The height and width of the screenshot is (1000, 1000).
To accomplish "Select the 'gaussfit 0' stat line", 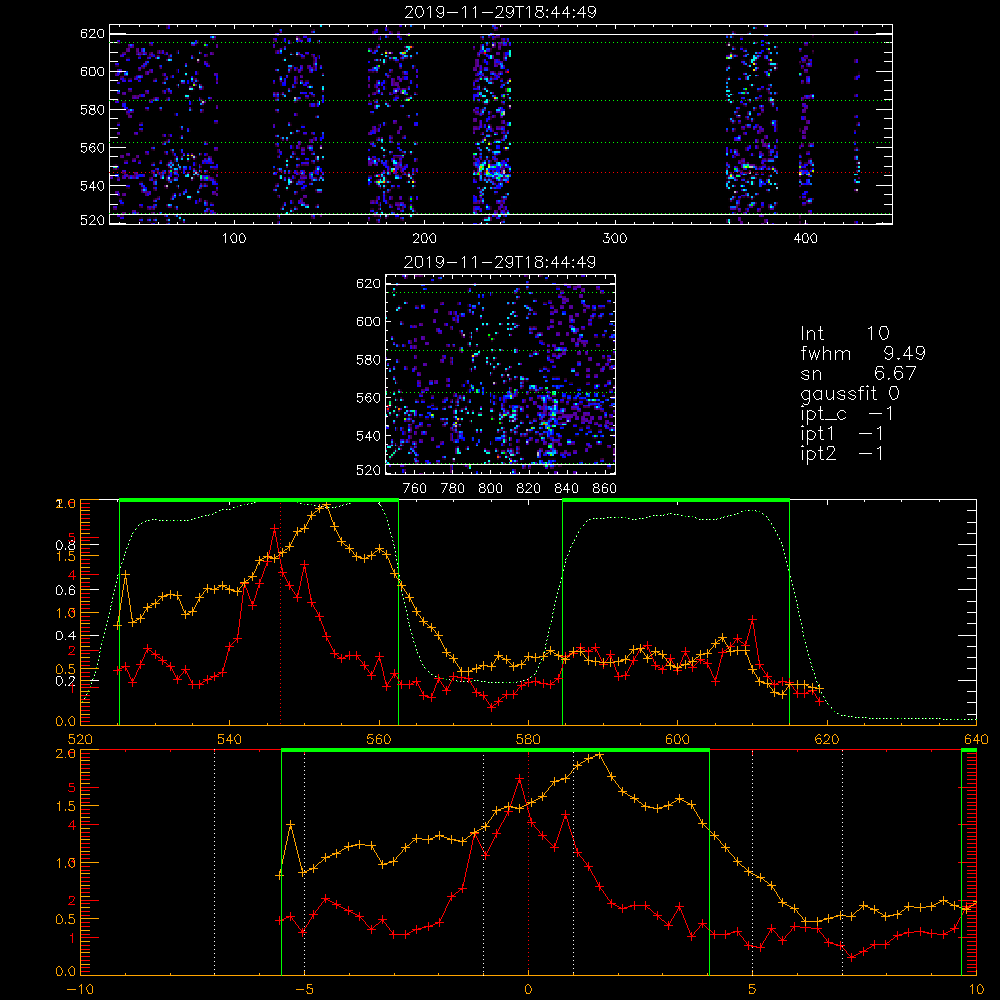I will point(850,393).
